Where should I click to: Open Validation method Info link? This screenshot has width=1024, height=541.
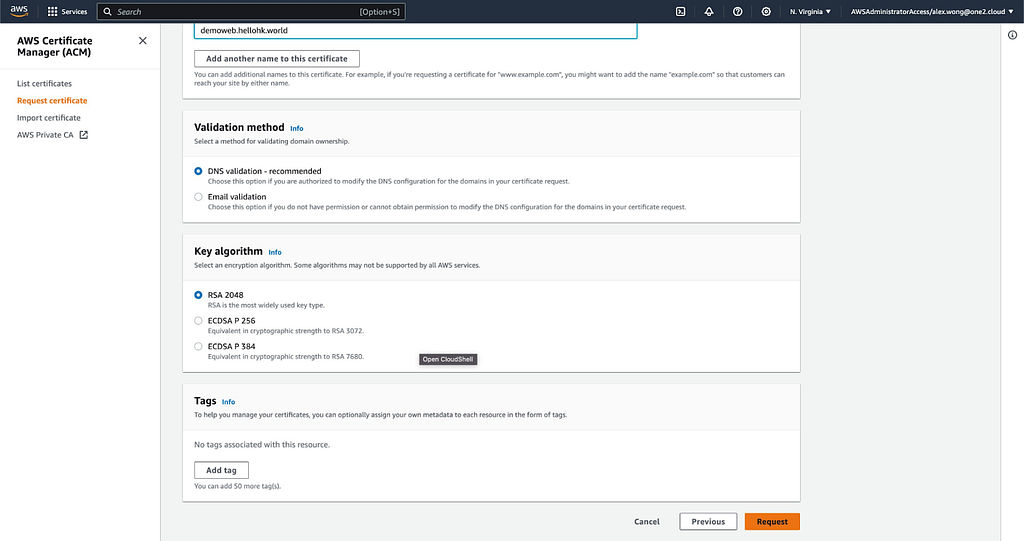[296, 129]
